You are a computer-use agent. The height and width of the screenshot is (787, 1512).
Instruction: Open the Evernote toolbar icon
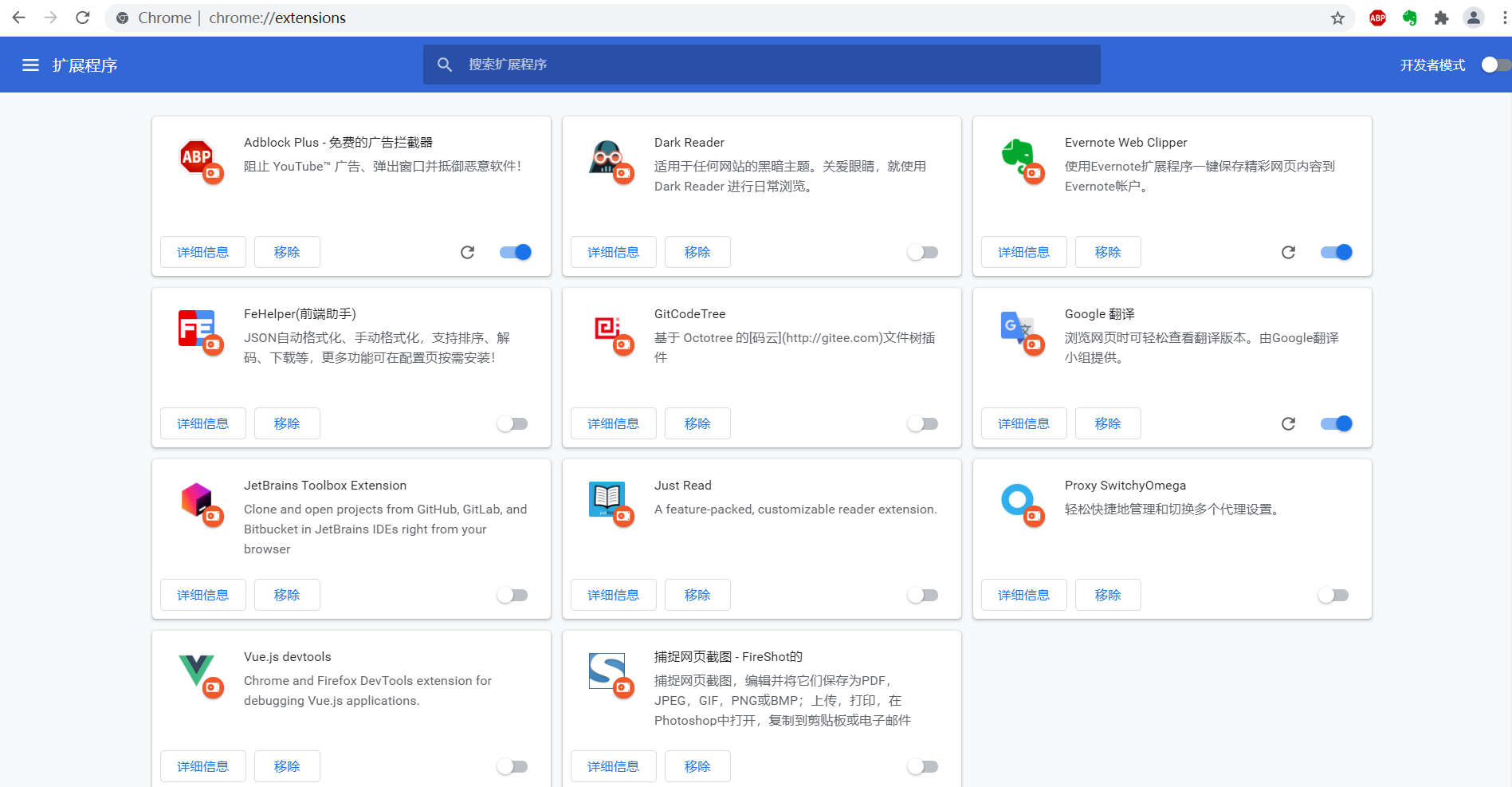(1409, 18)
